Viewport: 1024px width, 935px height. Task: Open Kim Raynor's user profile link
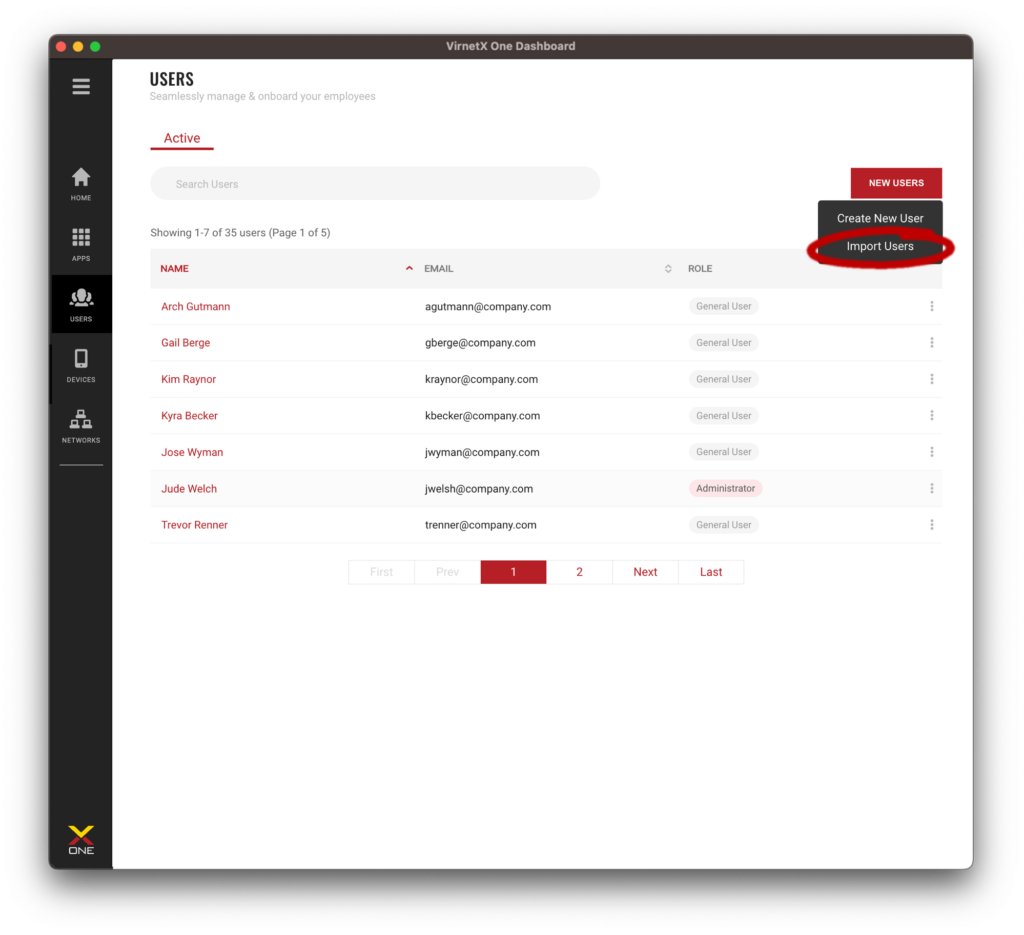(188, 380)
